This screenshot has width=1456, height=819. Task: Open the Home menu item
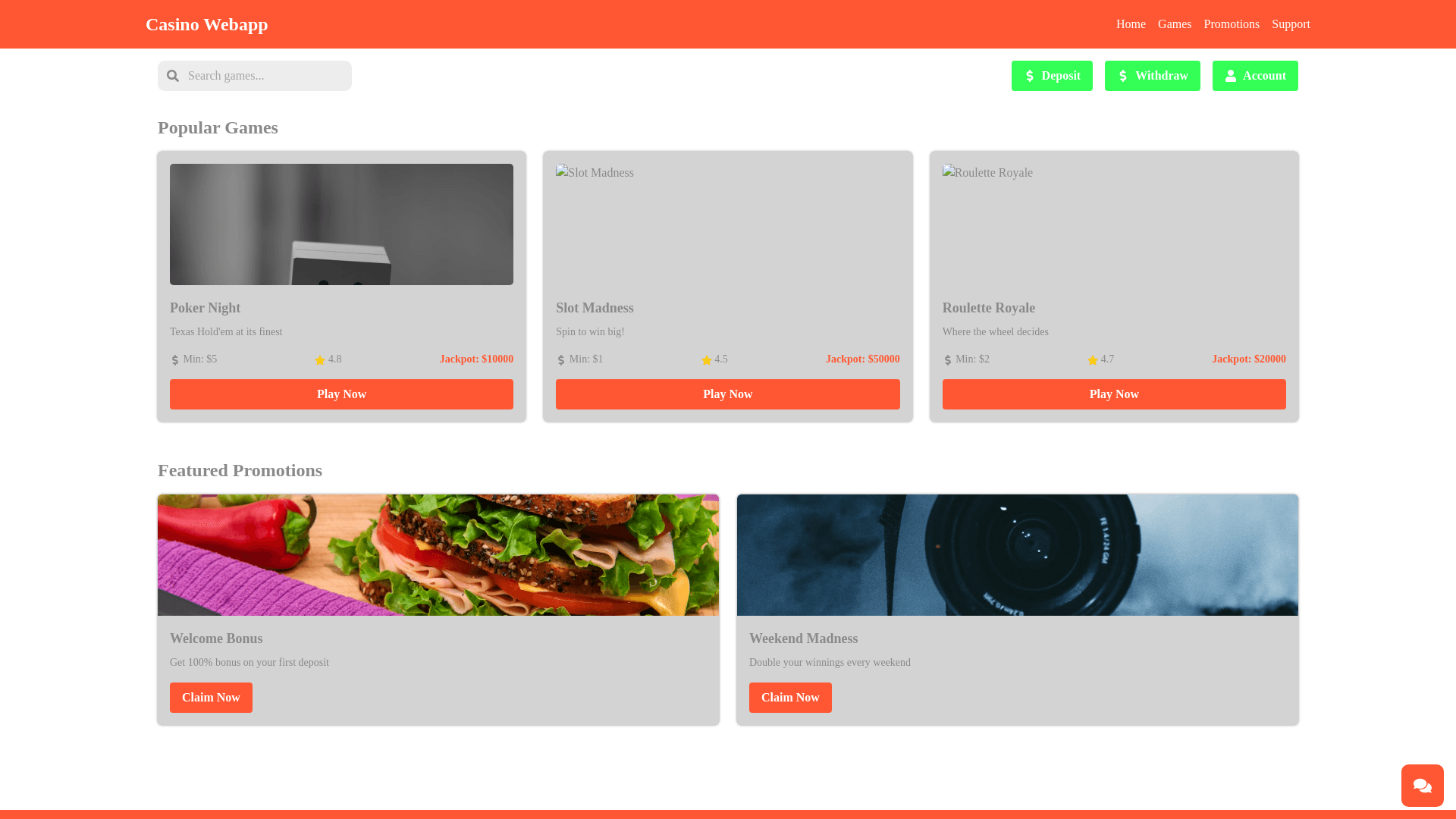(1131, 24)
